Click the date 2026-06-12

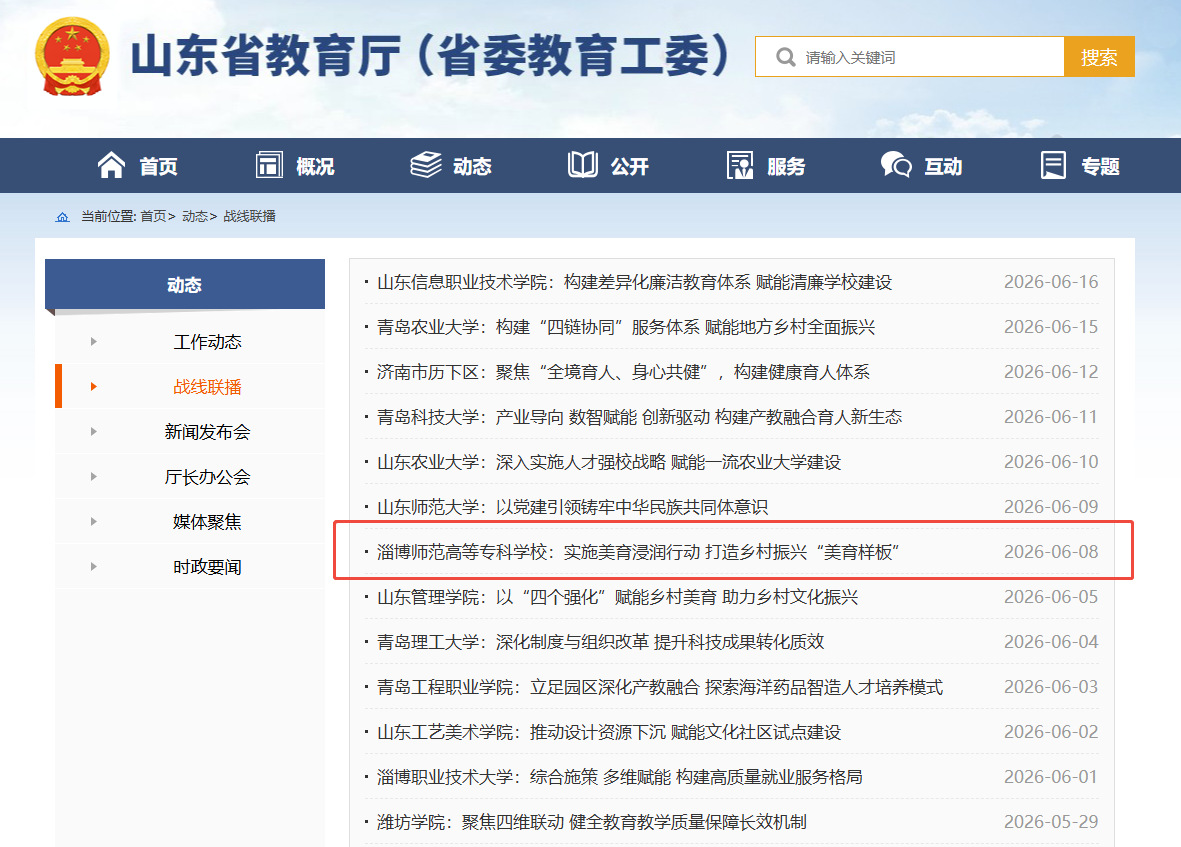pos(1051,372)
